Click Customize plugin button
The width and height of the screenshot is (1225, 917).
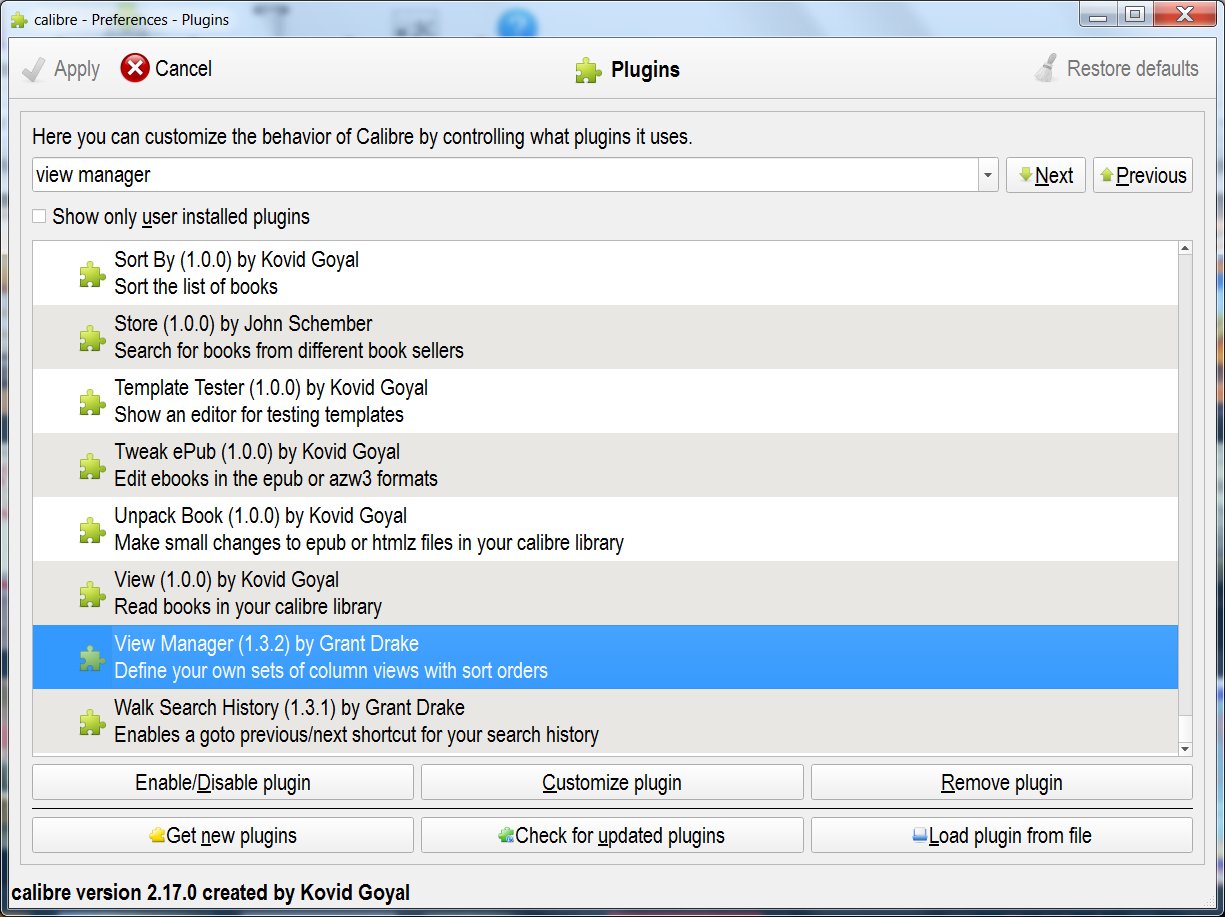[612, 783]
